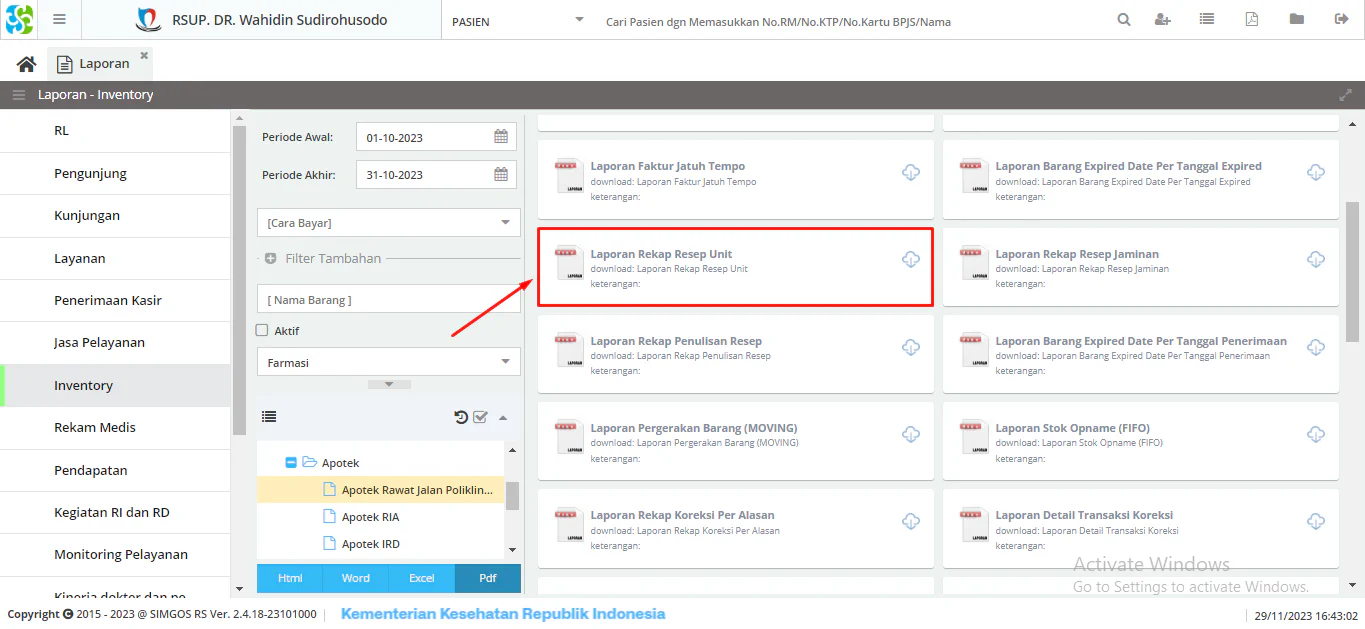
Task: Click the logout arrow icon
Action: 1341,20
